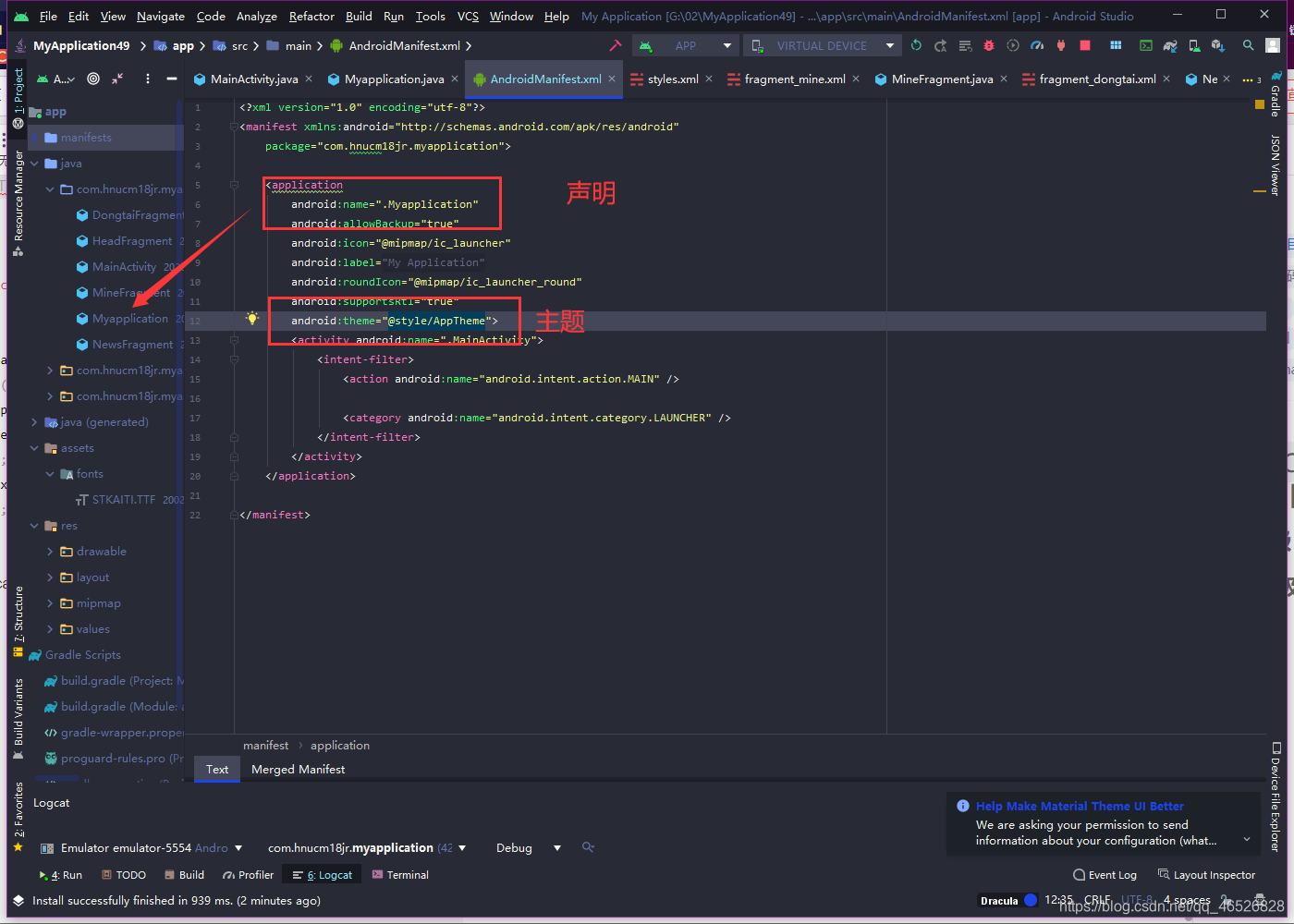Click the Rerun app refresh icon
This screenshot has height=924, width=1294.
916,45
